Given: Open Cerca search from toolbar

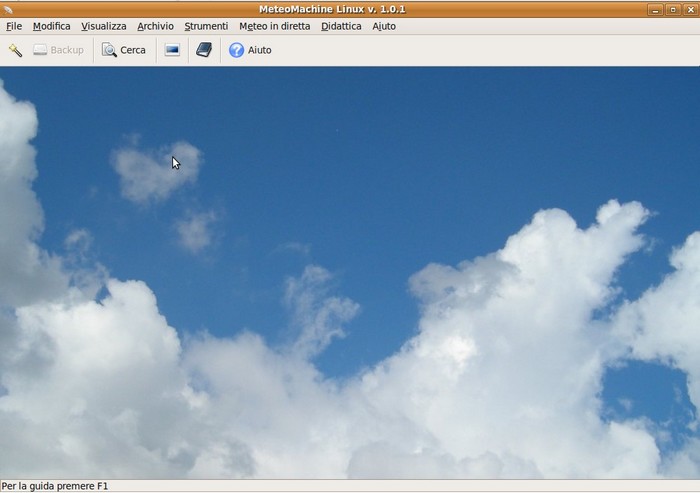Looking at the screenshot, I should click(x=124, y=50).
